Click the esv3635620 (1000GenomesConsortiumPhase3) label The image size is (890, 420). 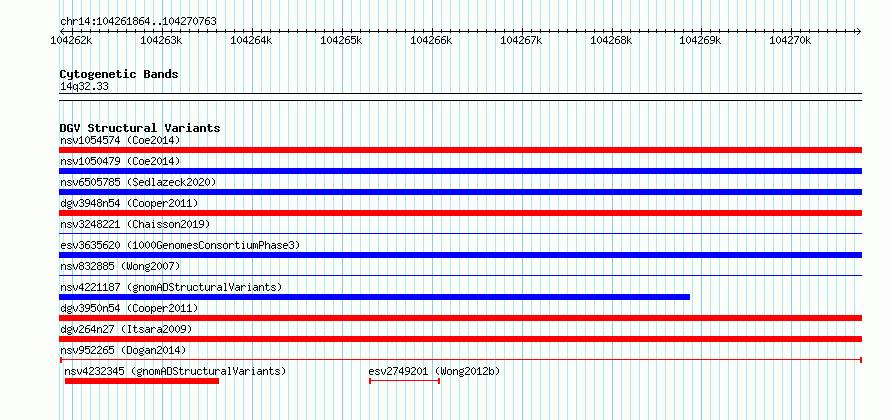(x=179, y=245)
